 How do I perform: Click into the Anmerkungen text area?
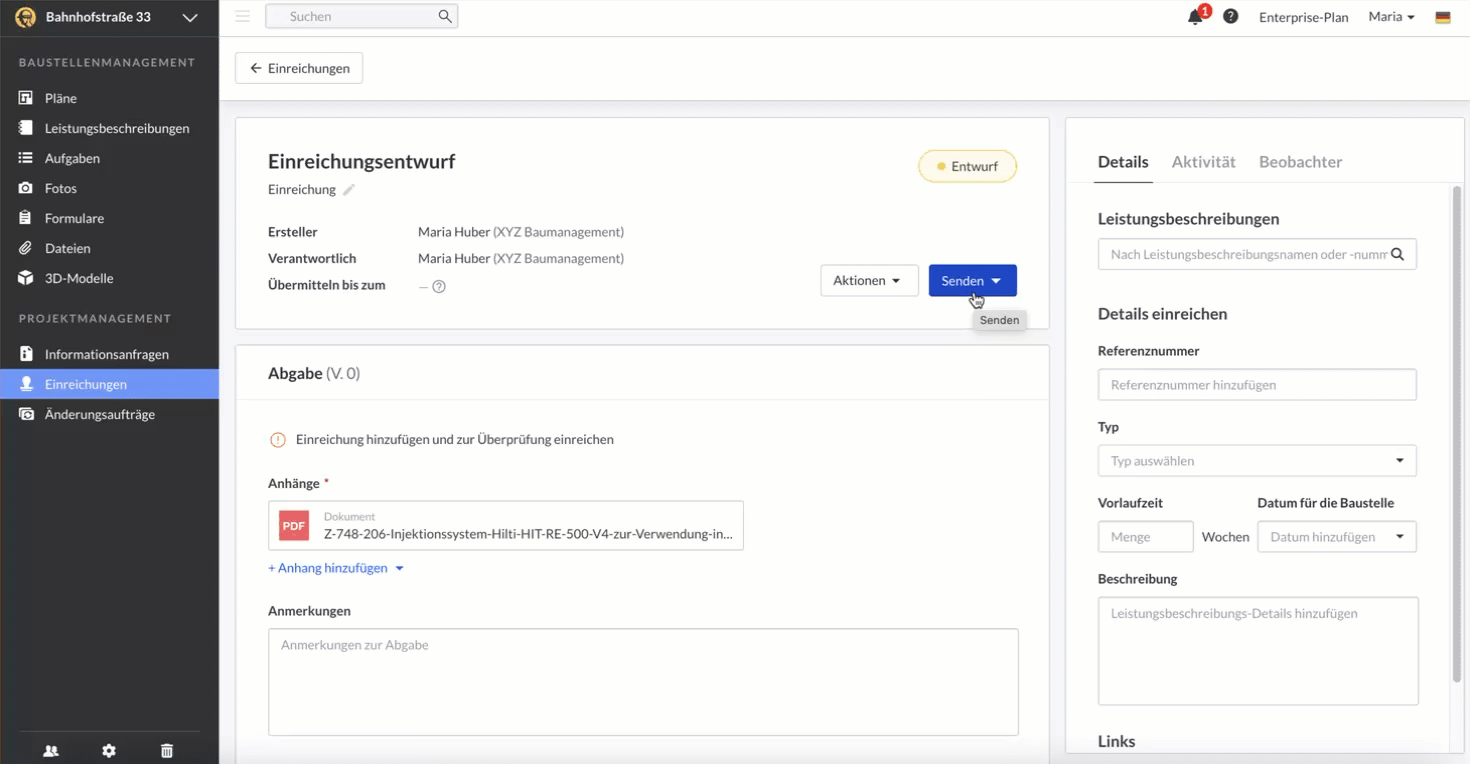pyautogui.click(x=643, y=682)
